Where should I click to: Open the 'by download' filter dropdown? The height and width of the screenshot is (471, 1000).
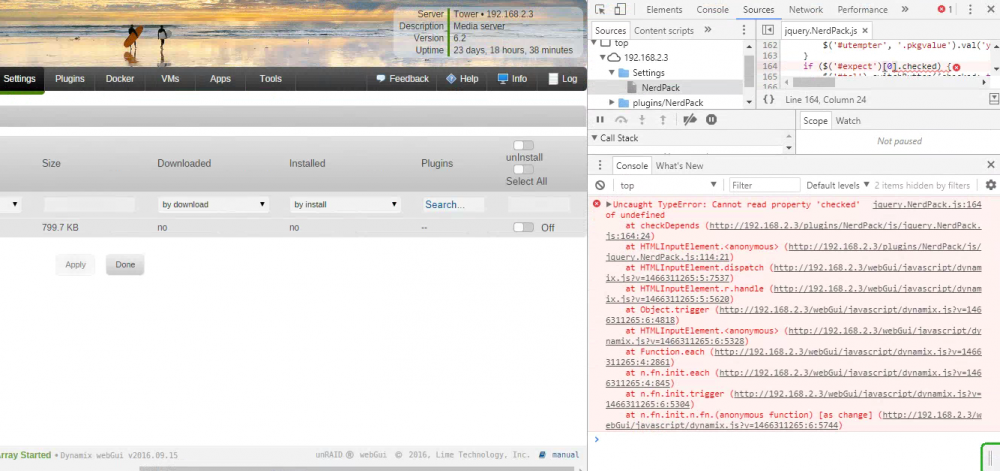coord(213,205)
